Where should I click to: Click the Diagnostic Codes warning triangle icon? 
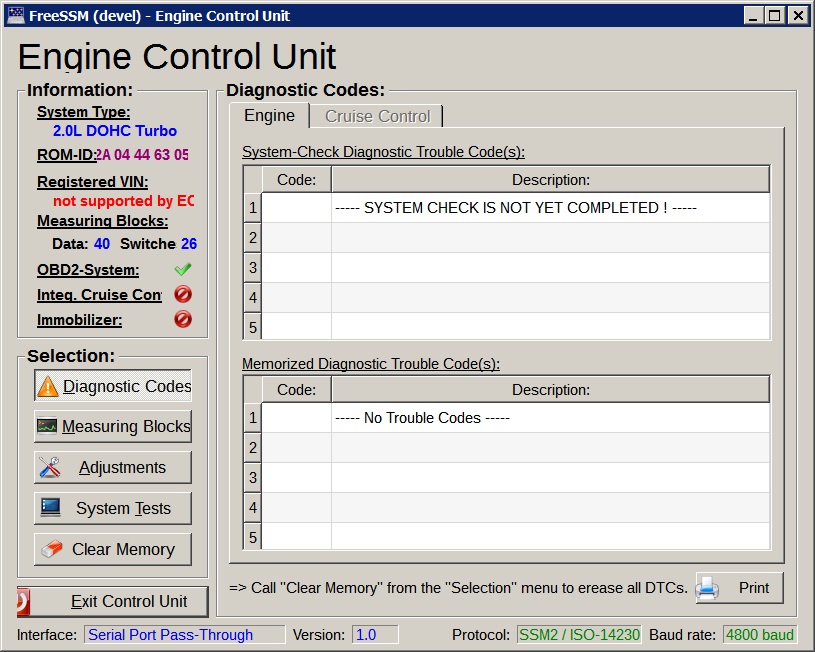[x=48, y=387]
